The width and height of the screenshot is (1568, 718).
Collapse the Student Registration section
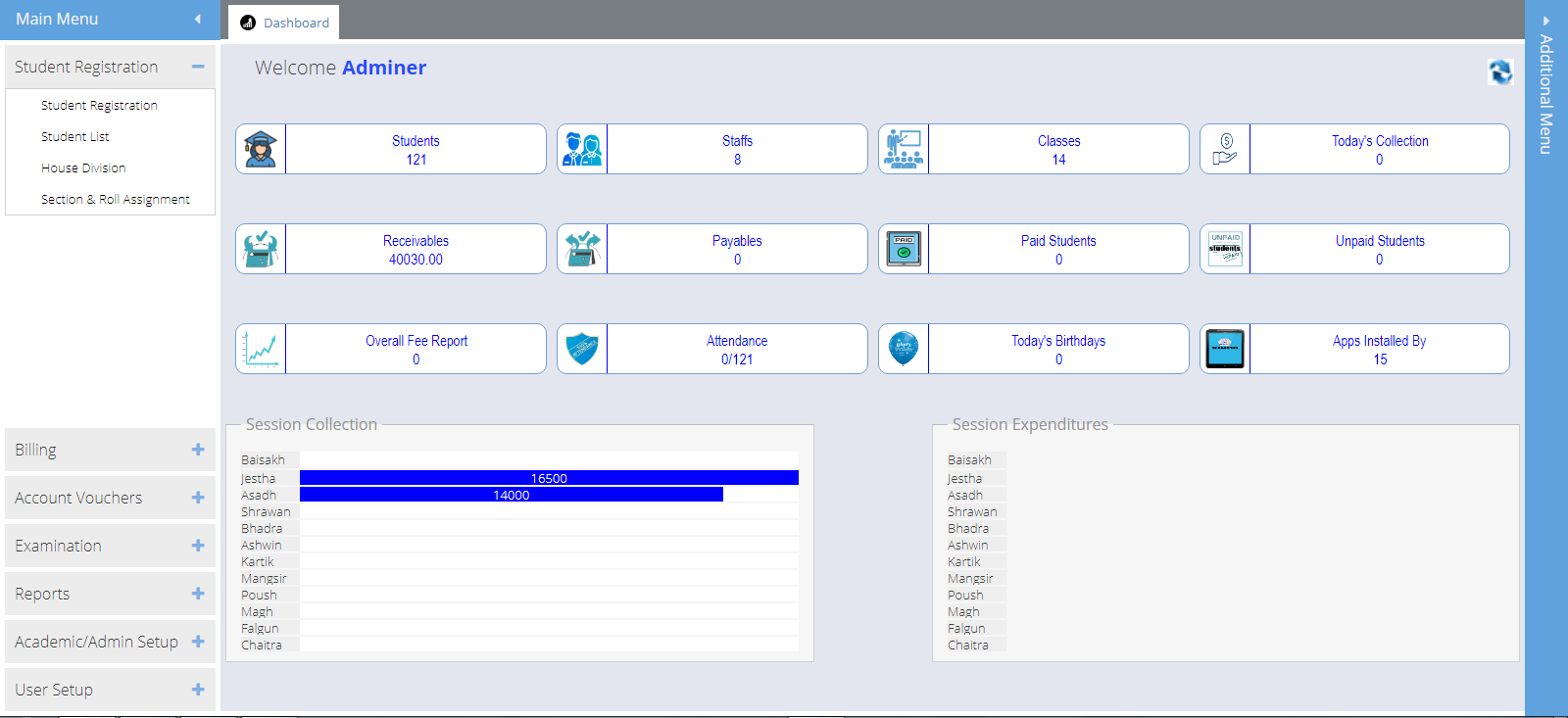click(x=198, y=67)
